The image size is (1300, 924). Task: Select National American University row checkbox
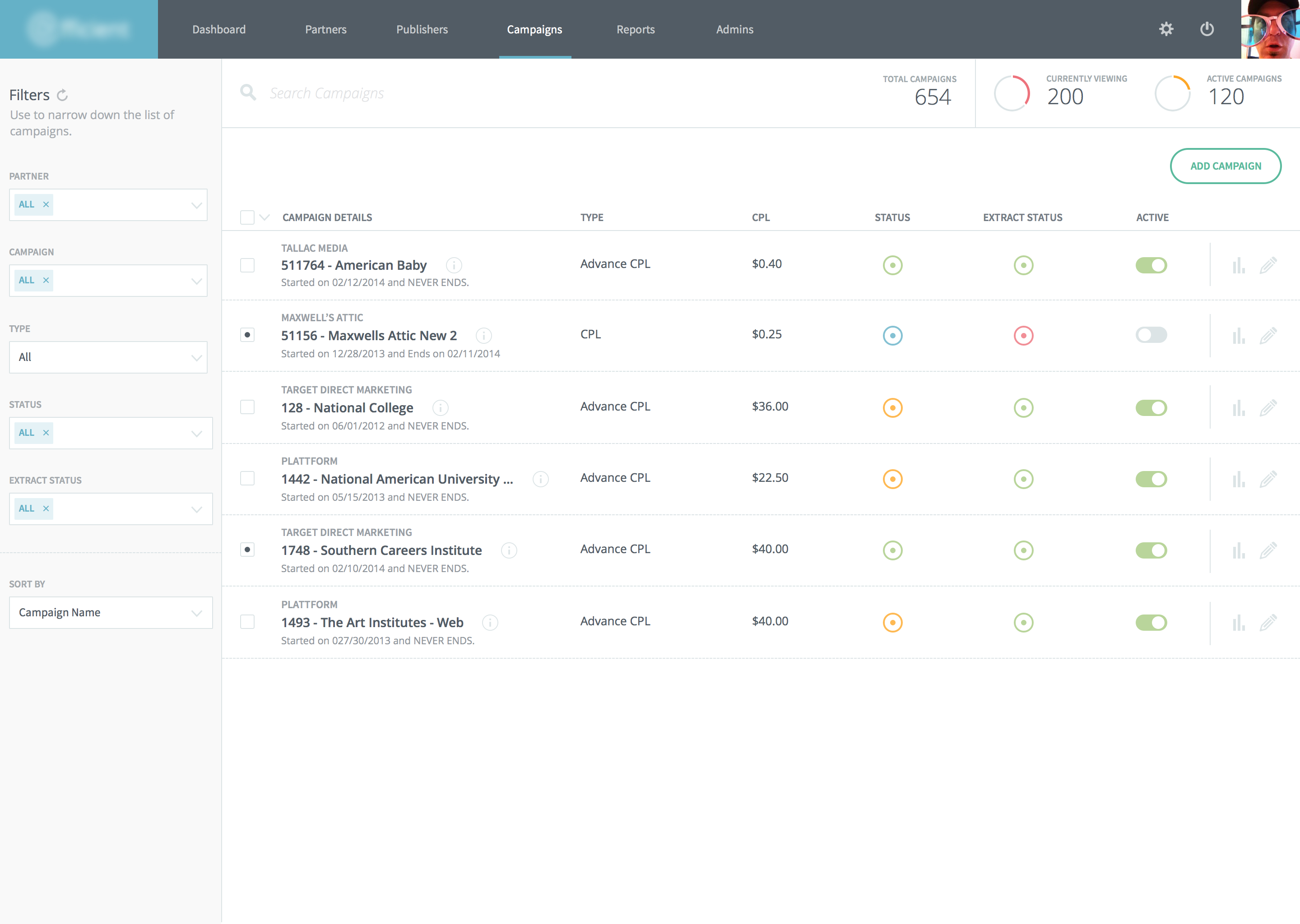[x=247, y=478]
